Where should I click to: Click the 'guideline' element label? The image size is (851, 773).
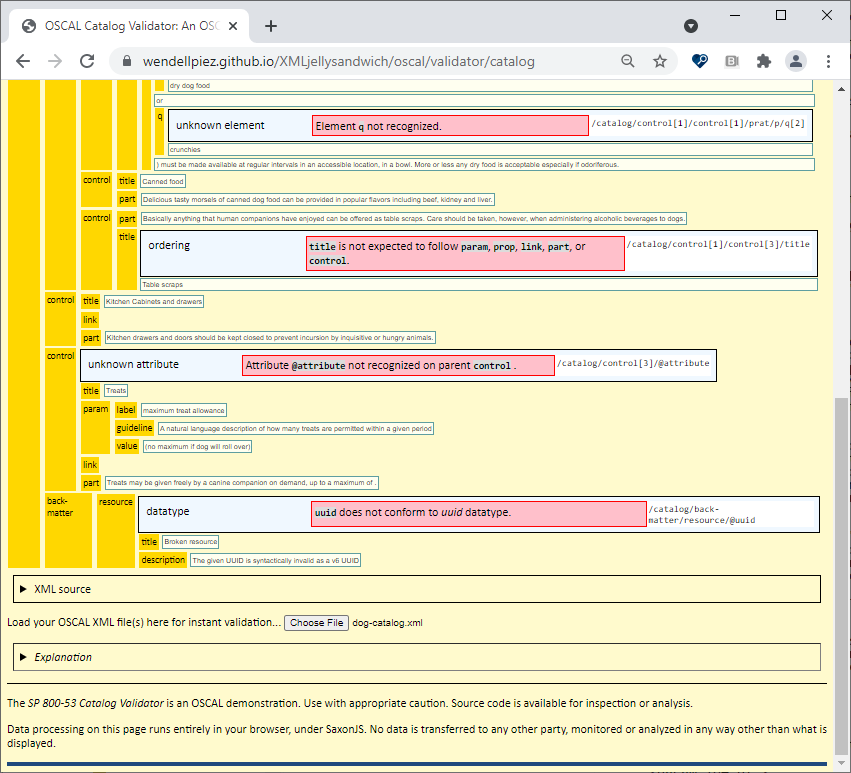click(x=134, y=428)
